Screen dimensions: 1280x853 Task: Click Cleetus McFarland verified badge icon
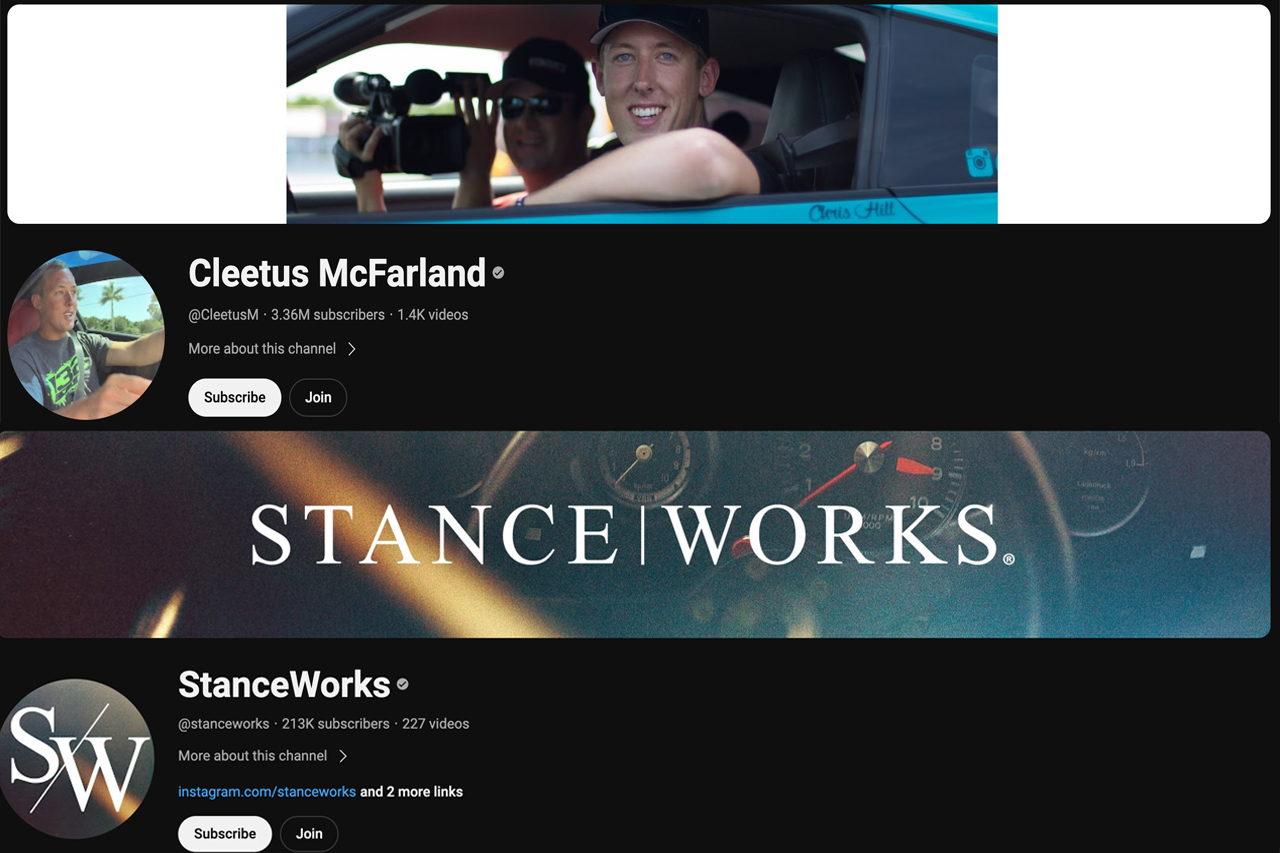[498, 273]
